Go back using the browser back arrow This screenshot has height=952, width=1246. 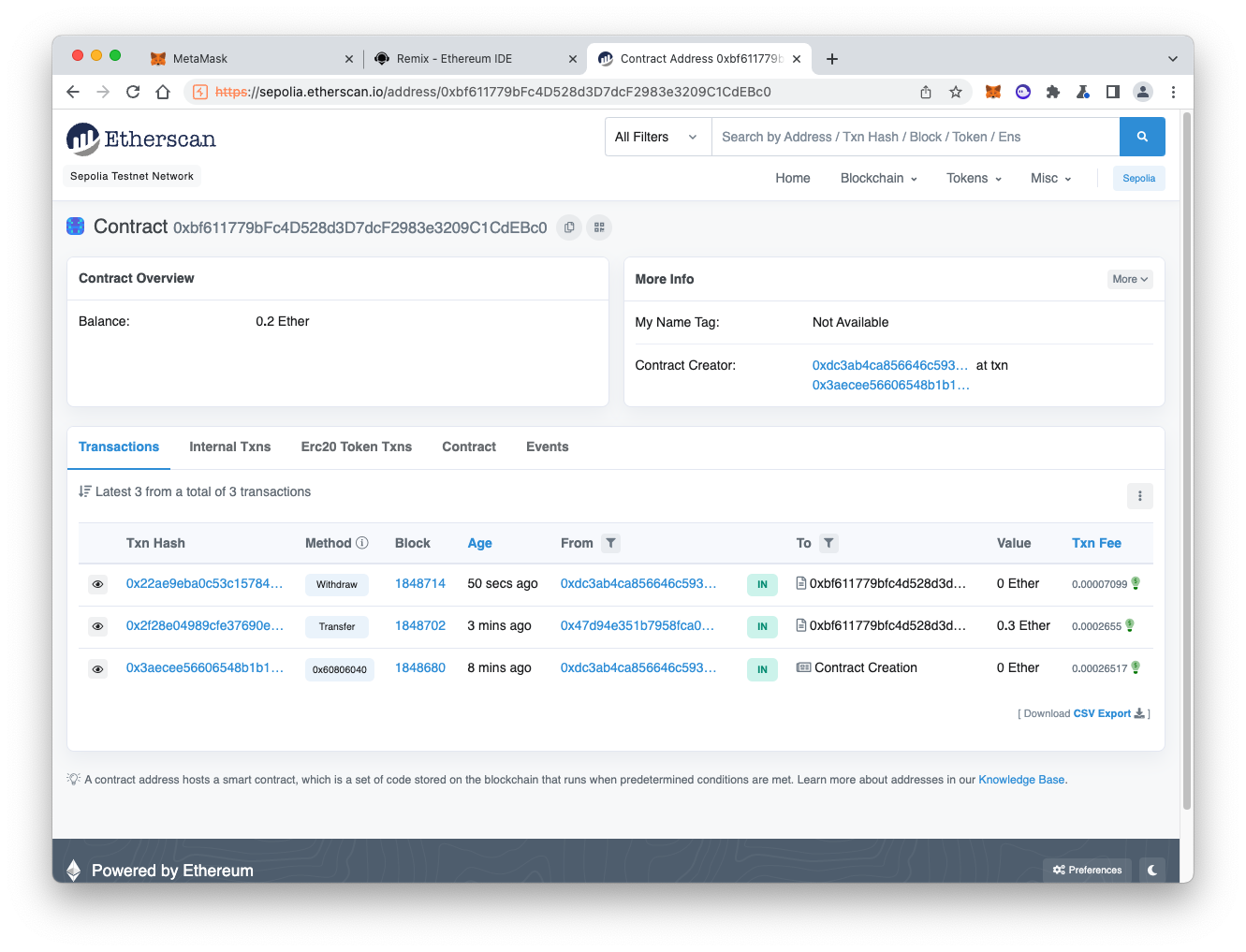(x=73, y=92)
